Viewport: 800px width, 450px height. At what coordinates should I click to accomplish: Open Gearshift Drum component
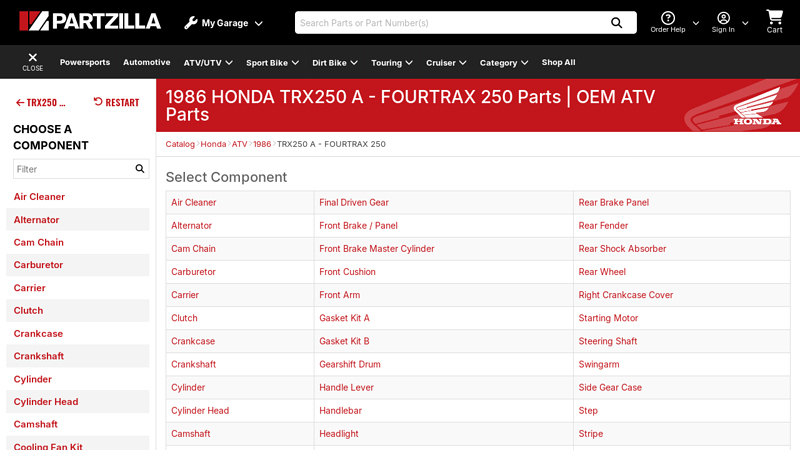(x=349, y=364)
